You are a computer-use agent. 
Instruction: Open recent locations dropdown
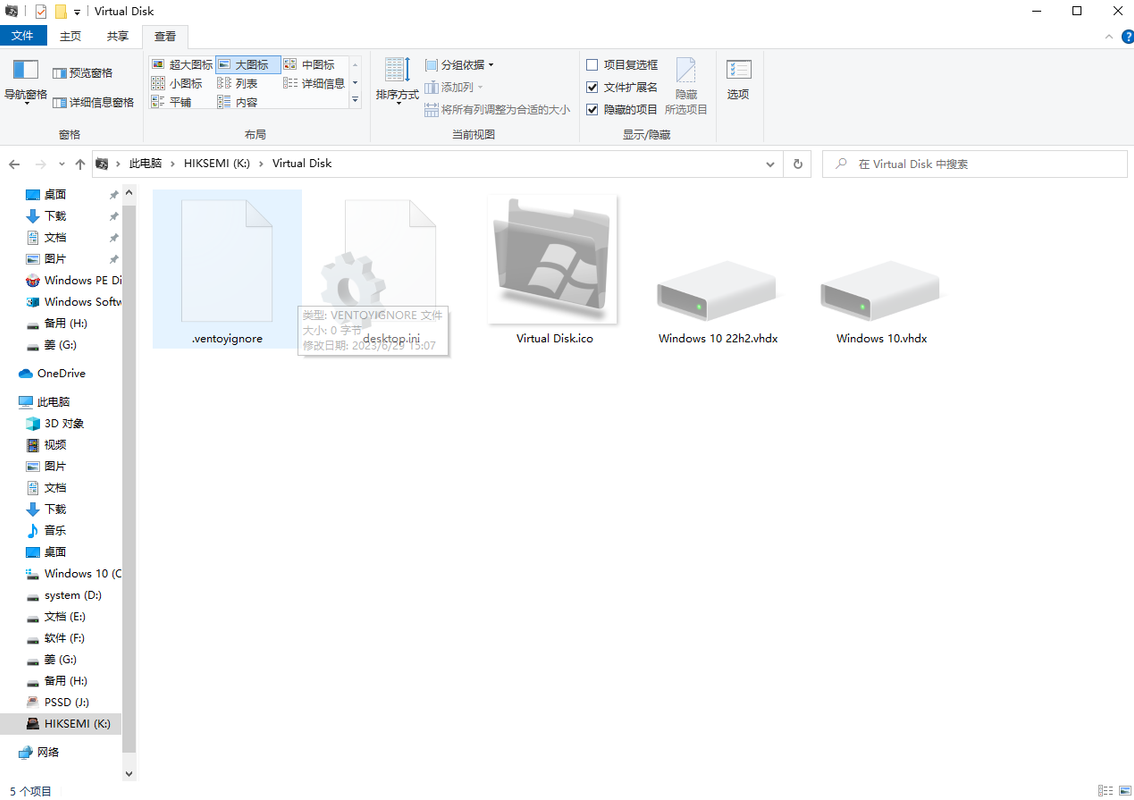point(61,164)
